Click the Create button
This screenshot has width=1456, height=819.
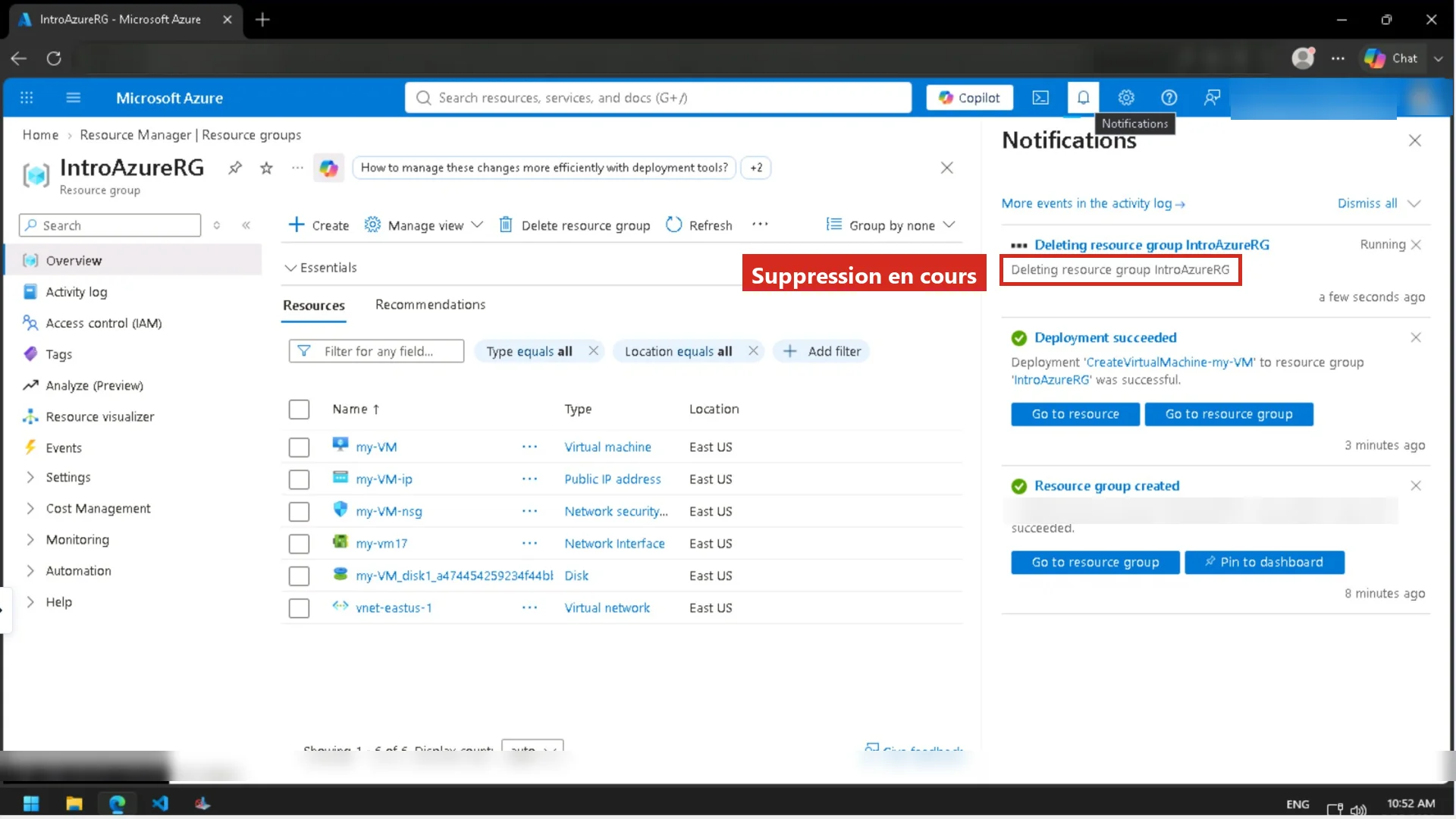pyautogui.click(x=318, y=225)
